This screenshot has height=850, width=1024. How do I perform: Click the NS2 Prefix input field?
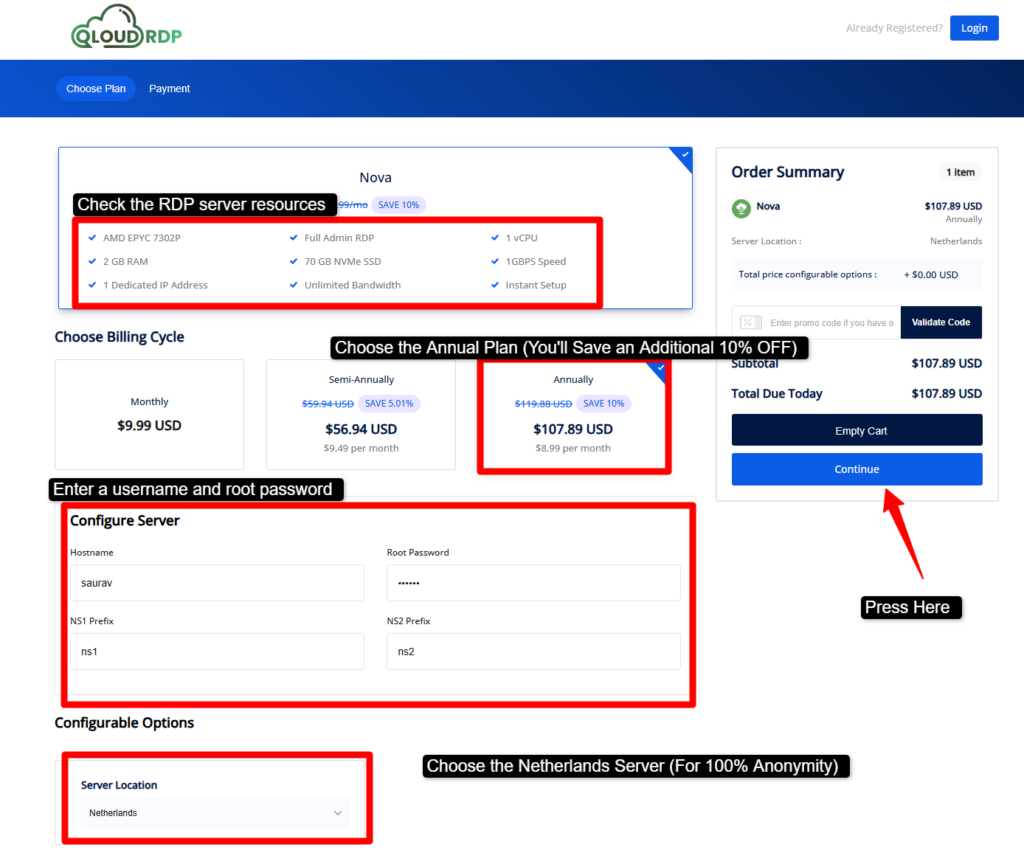pyautogui.click(x=534, y=652)
